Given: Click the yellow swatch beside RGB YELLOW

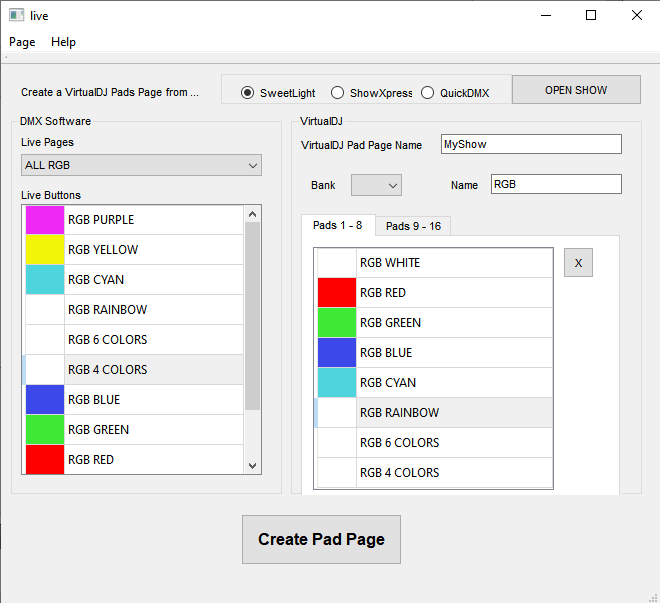Looking at the screenshot, I should pyautogui.click(x=44, y=250).
